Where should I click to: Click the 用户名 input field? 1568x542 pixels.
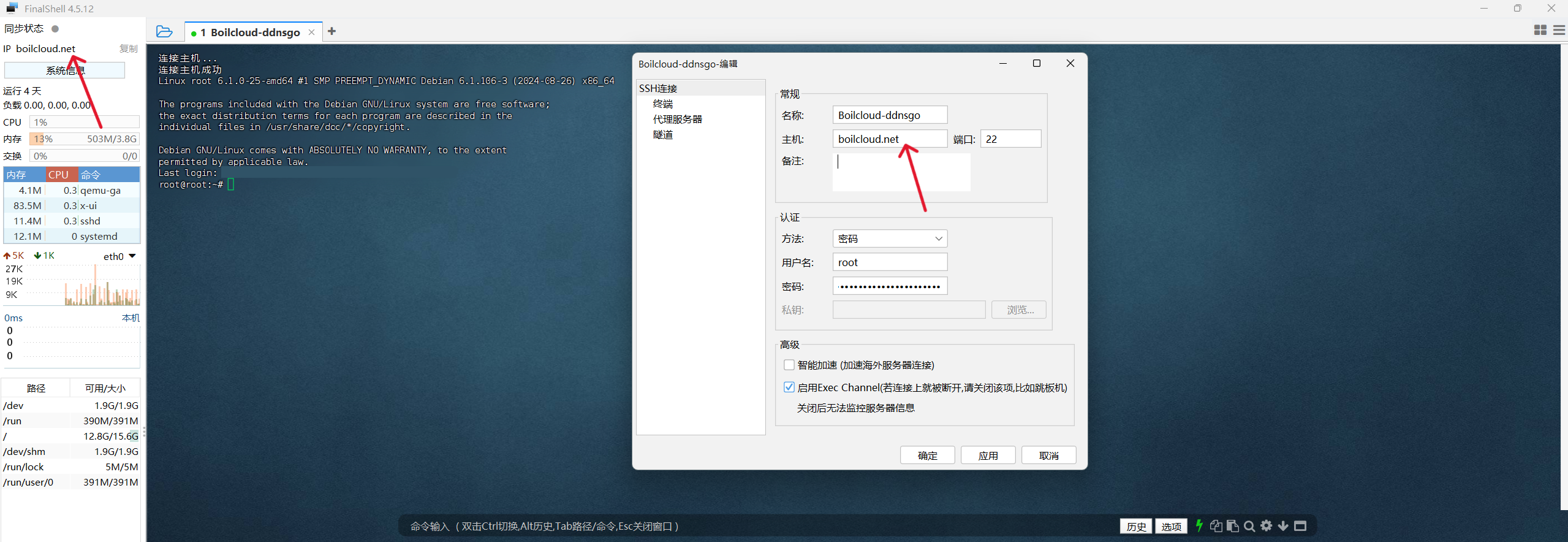tap(890, 262)
